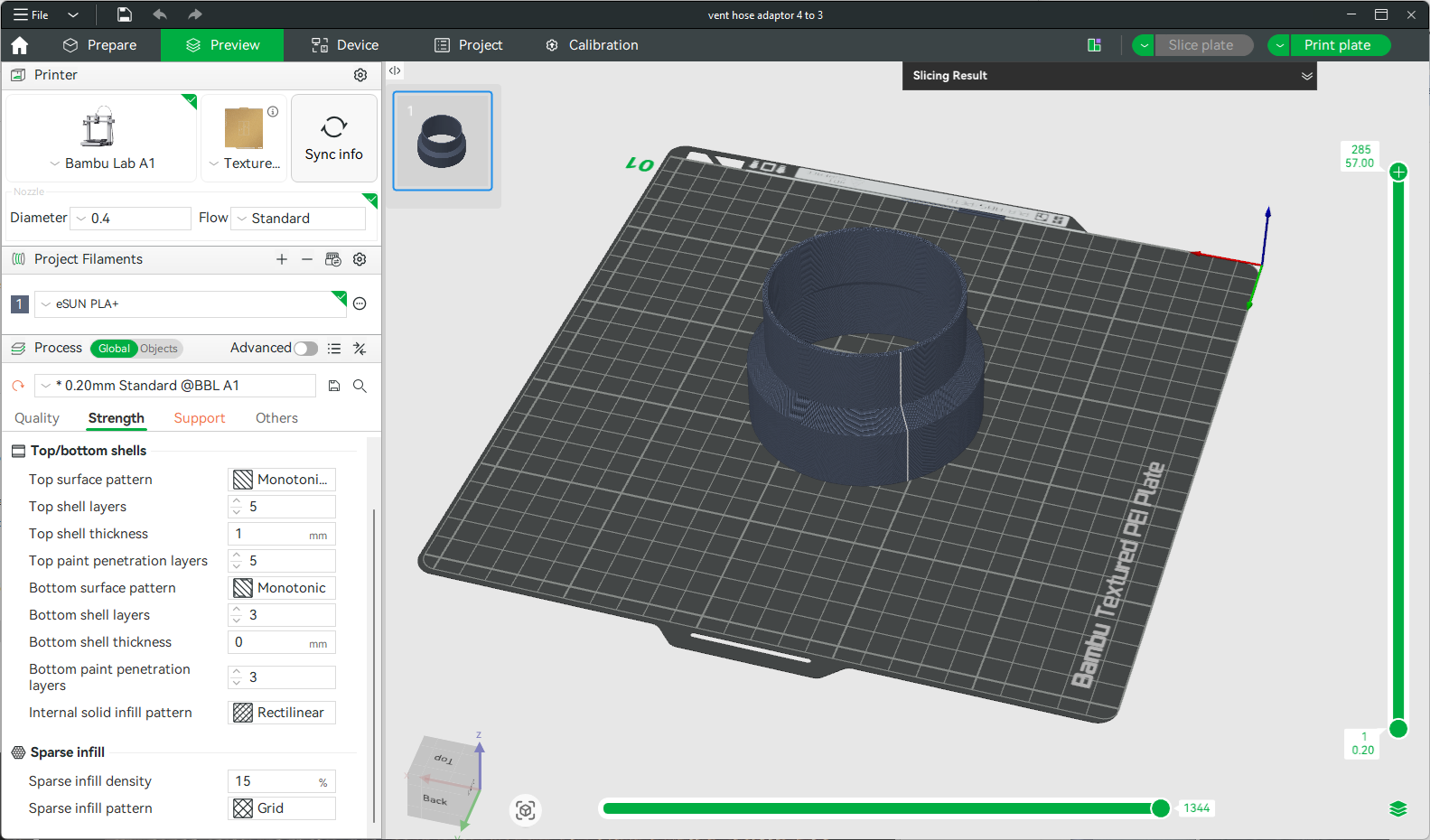The image size is (1430, 840).
Task: Open Slice plate dropdown arrow
Action: coord(1144,45)
